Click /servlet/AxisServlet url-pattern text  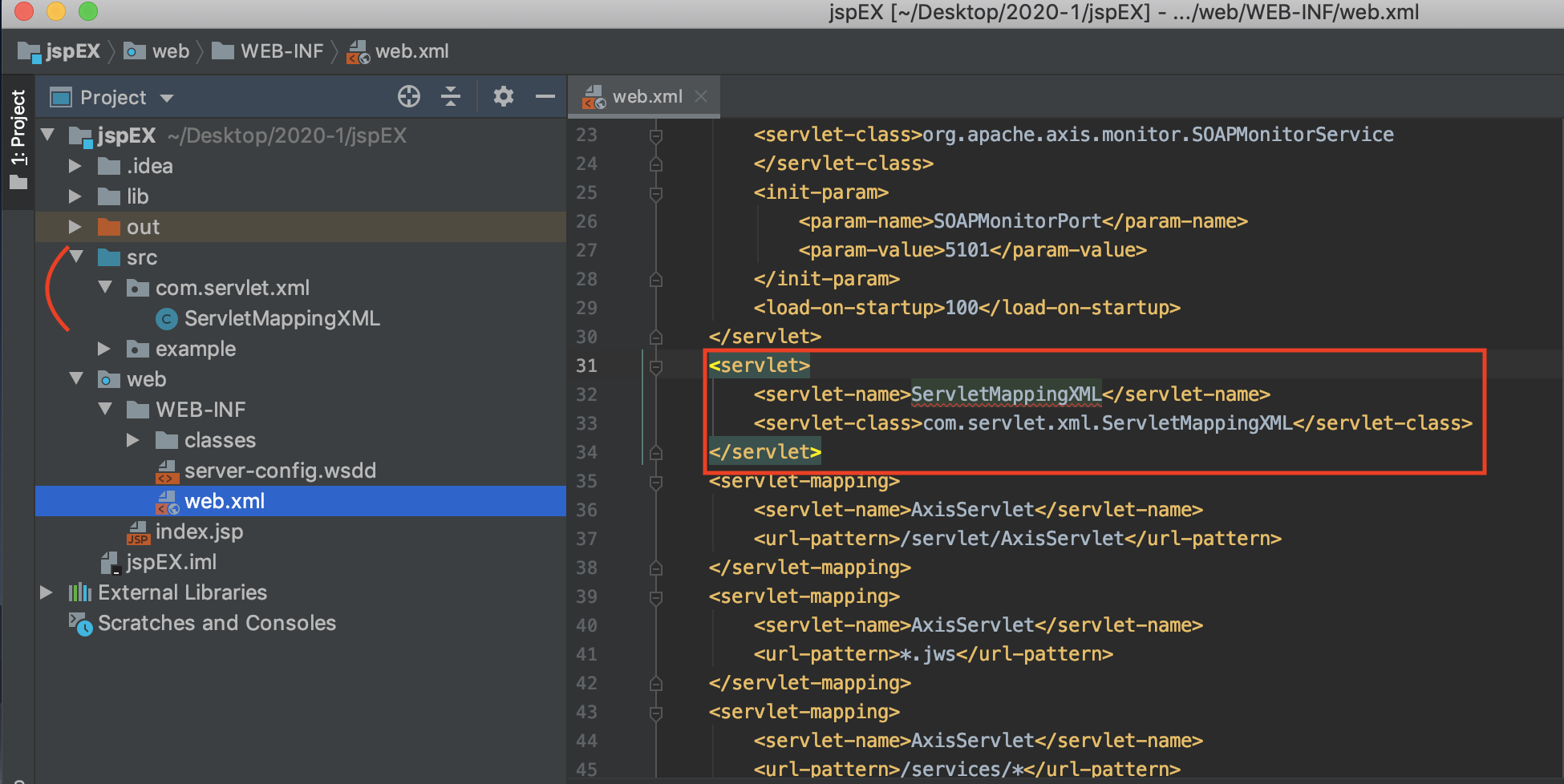click(x=1012, y=538)
